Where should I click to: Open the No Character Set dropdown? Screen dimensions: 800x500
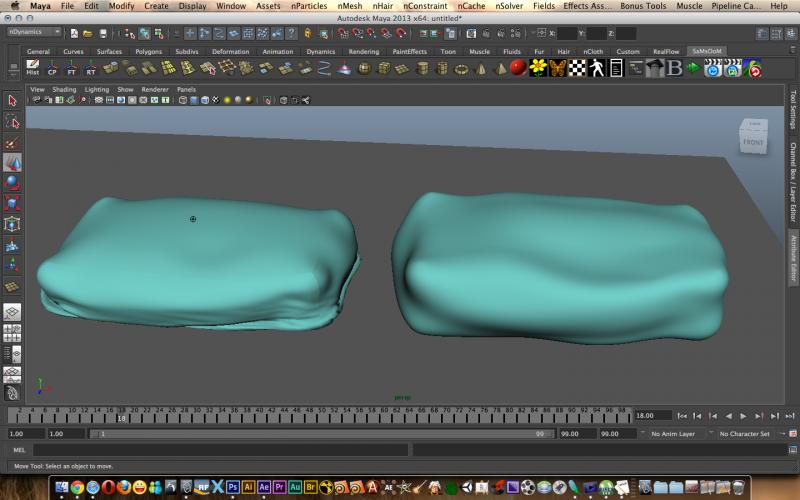(x=745, y=434)
